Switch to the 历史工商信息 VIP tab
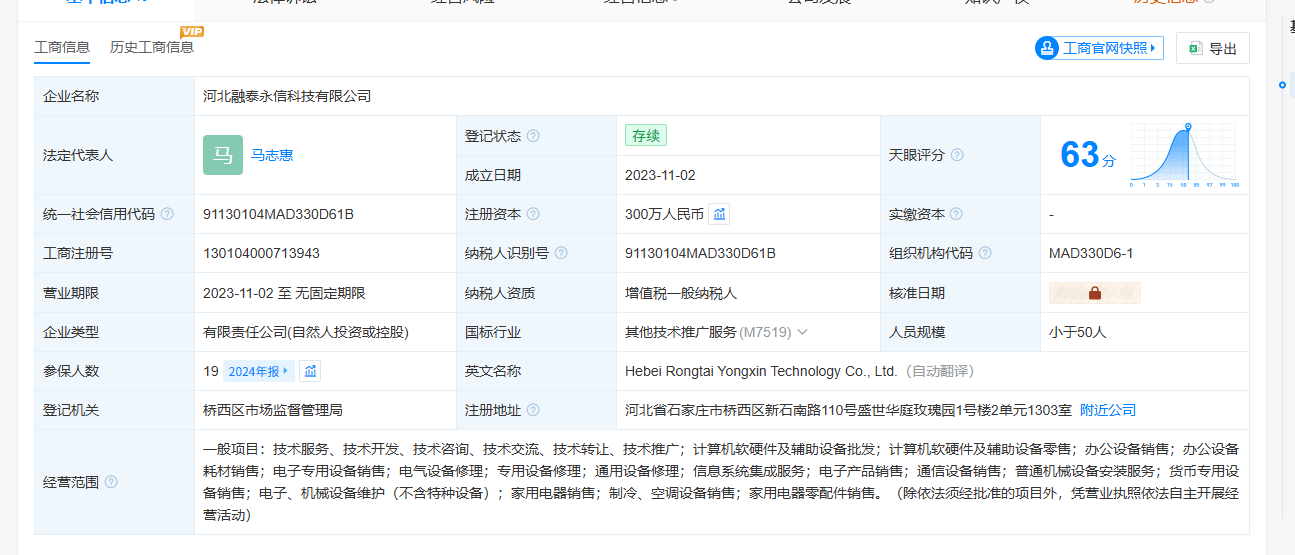The width and height of the screenshot is (1295, 555). point(151,47)
